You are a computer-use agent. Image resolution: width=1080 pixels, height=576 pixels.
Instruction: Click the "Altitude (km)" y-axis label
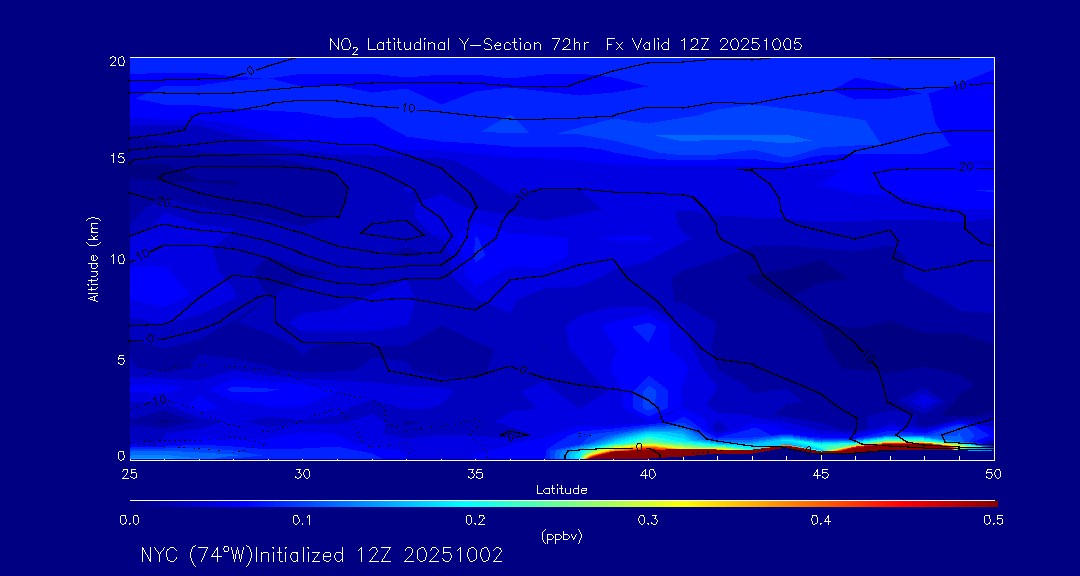pos(93,258)
